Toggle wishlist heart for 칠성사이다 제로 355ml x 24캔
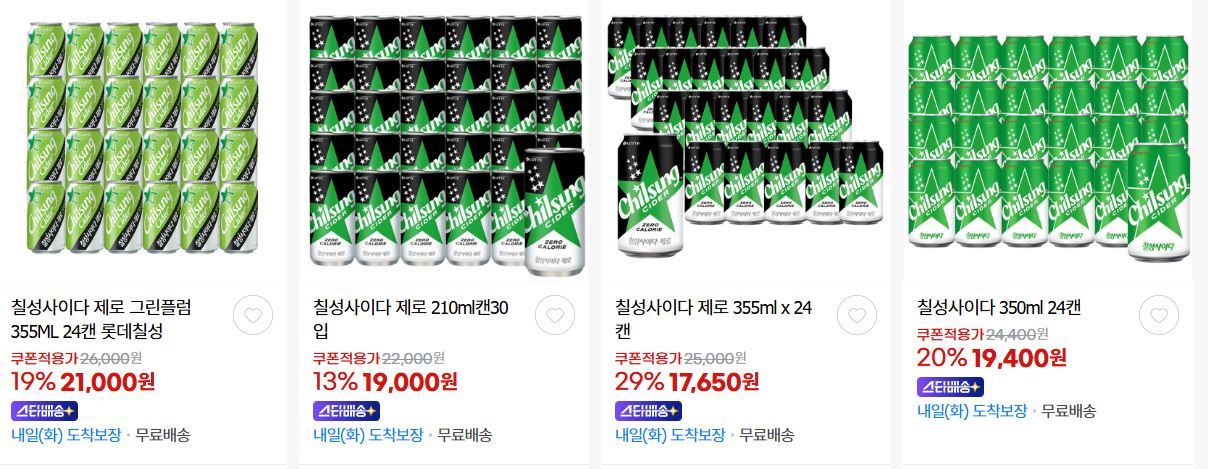Viewport: 1208px width, 469px height. tap(856, 317)
